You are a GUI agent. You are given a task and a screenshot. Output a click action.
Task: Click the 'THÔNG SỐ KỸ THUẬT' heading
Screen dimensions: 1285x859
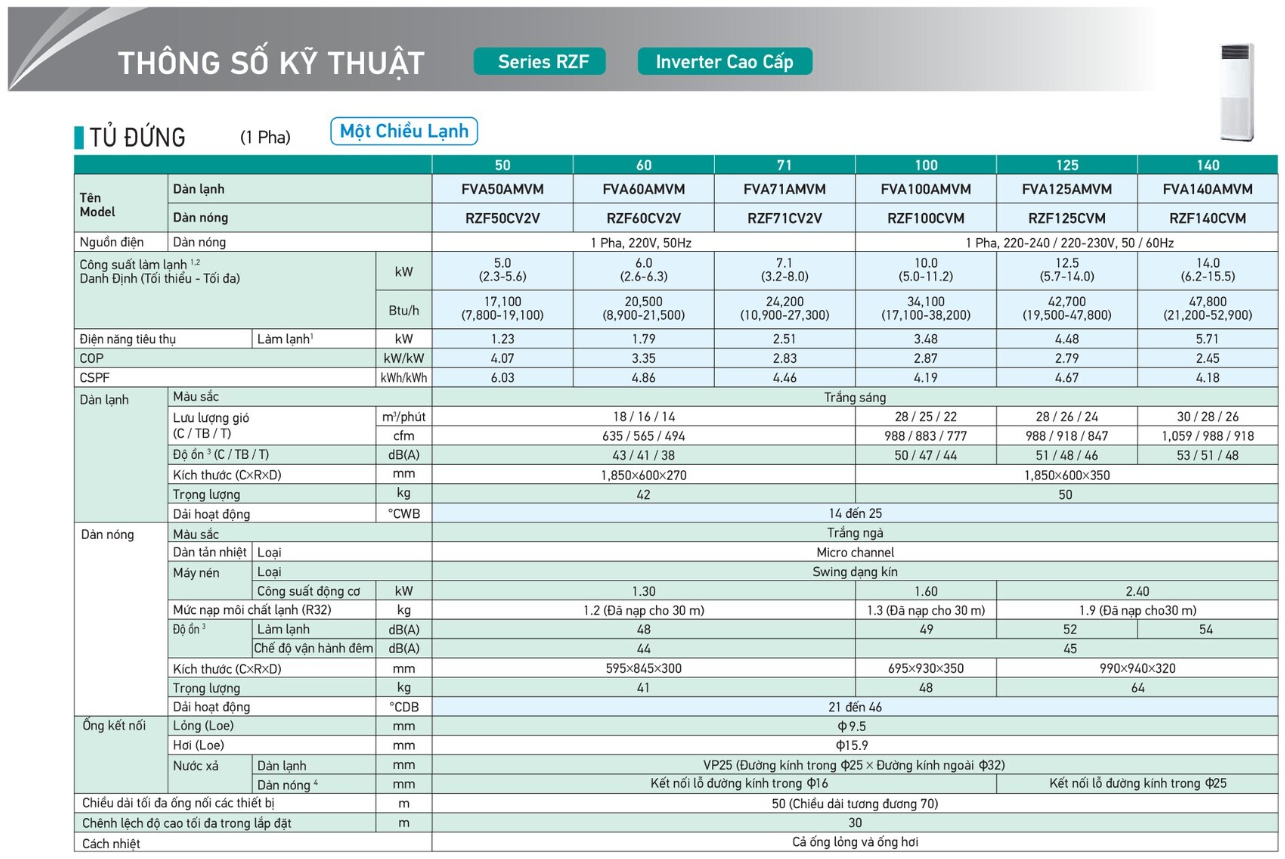[271, 63]
